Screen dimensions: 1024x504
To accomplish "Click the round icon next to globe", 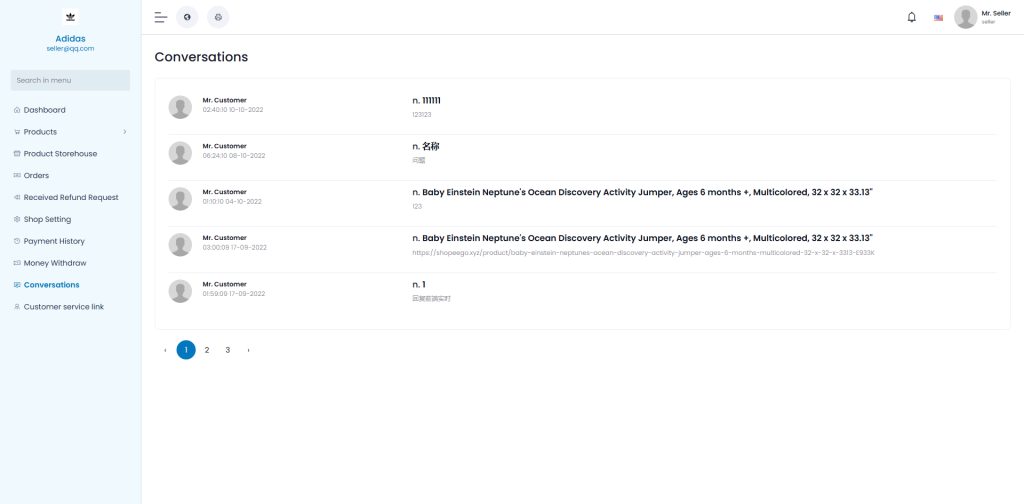I will (218, 17).
